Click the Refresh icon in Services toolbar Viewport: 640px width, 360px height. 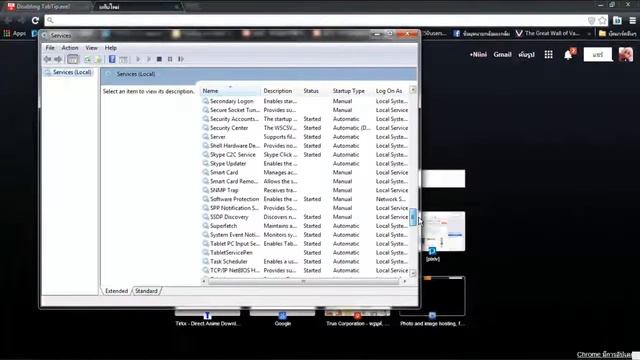pos(88,59)
